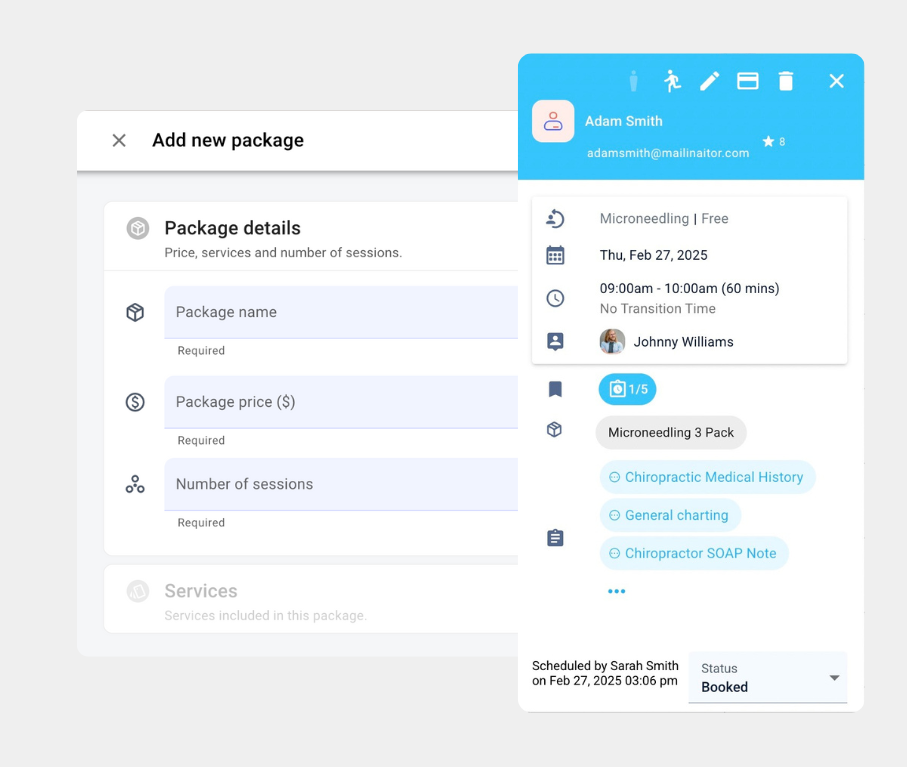Click Johnny Williams' avatar picture

[612, 341]
